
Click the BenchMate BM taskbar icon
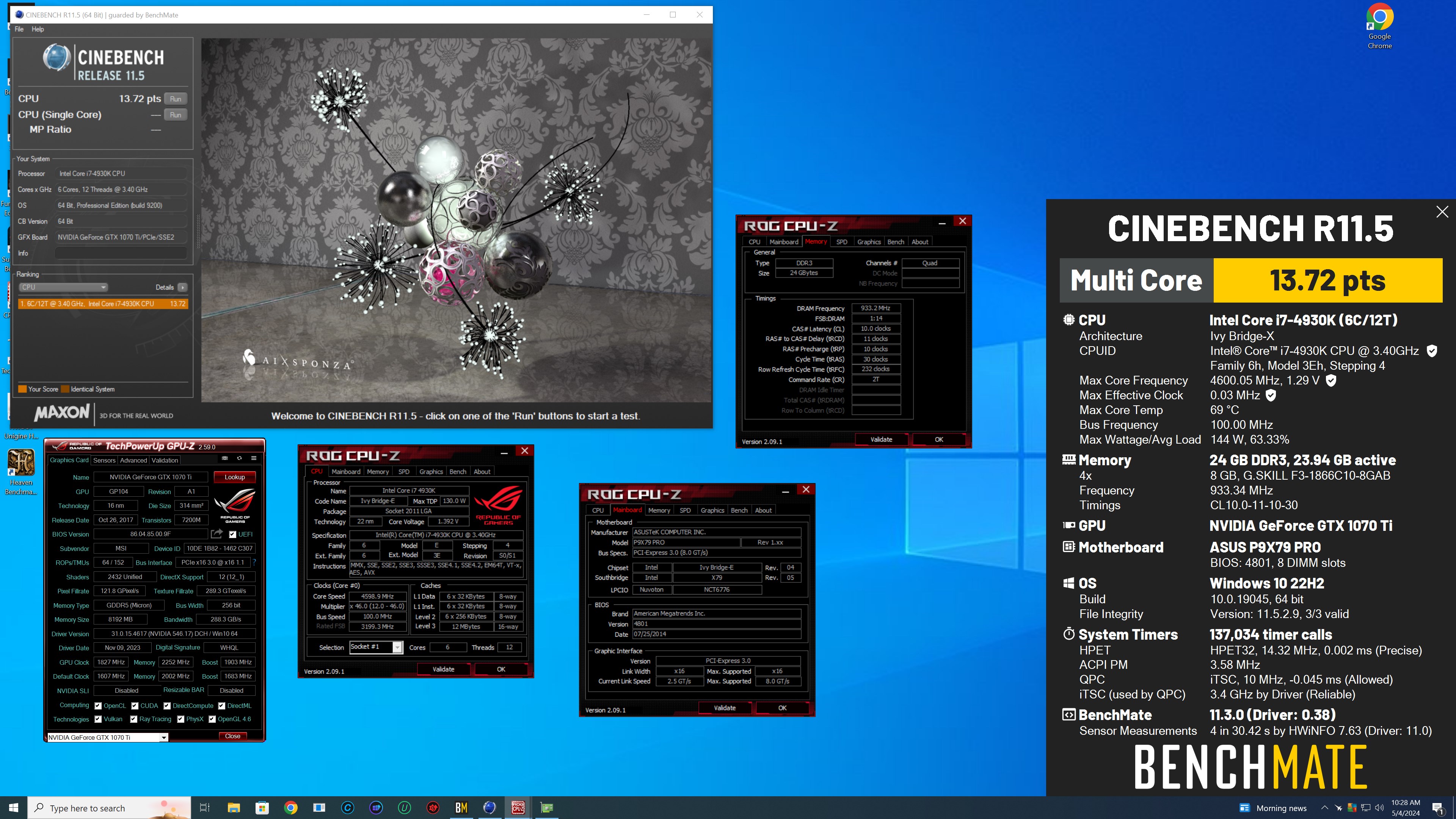click(461, 808)
